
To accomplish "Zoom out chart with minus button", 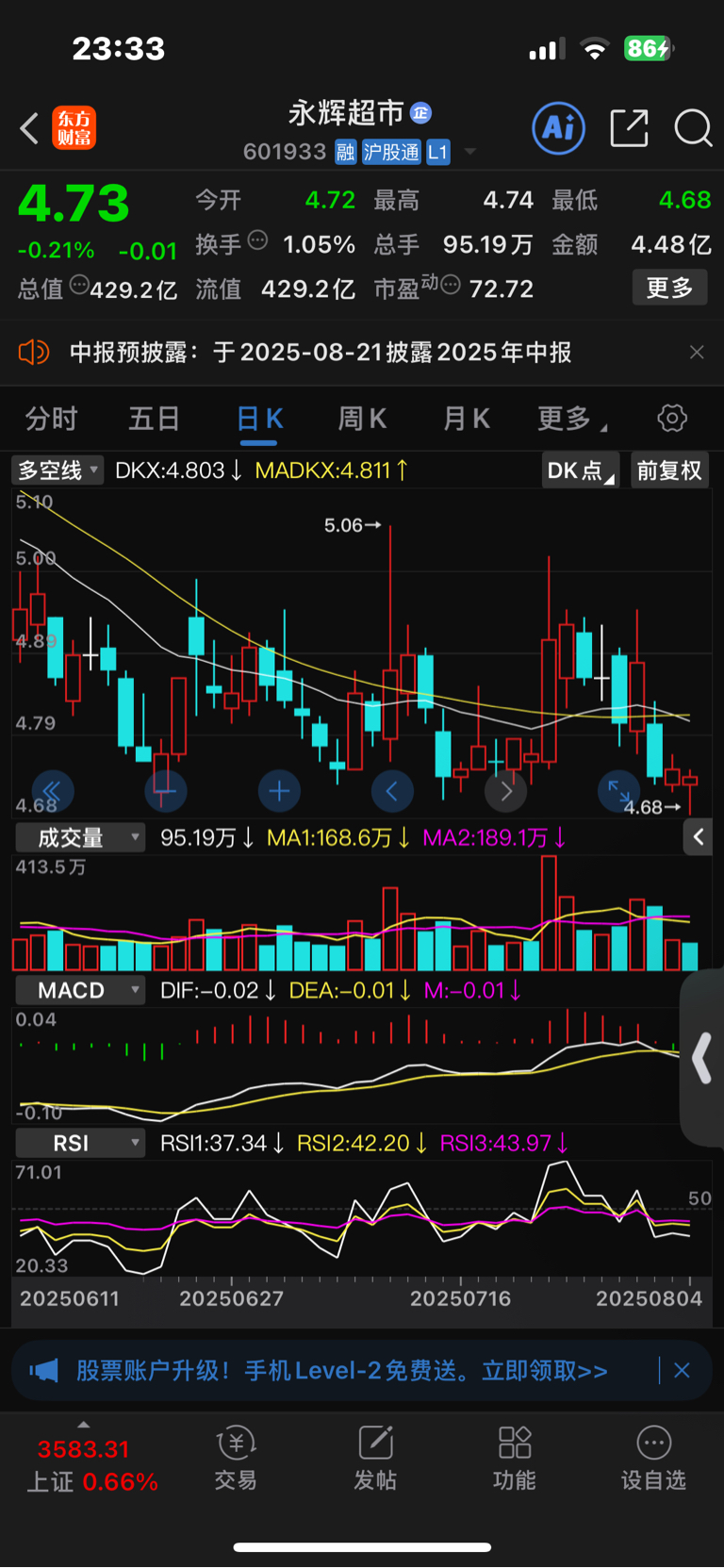I will click(x=165, y=790).
